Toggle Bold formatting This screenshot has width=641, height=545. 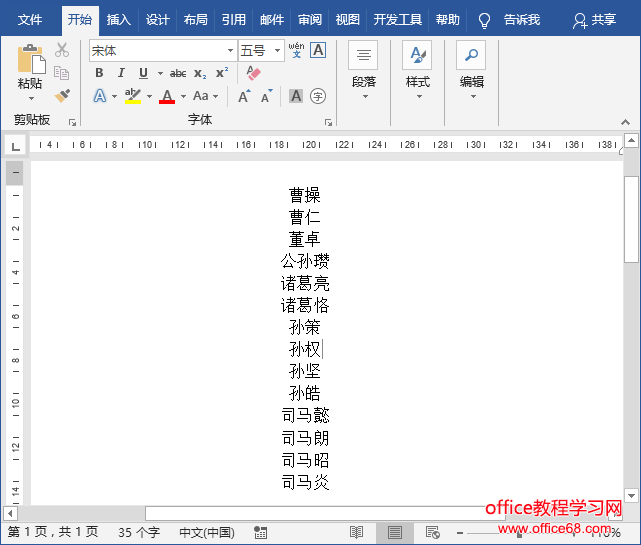point(99,73)
